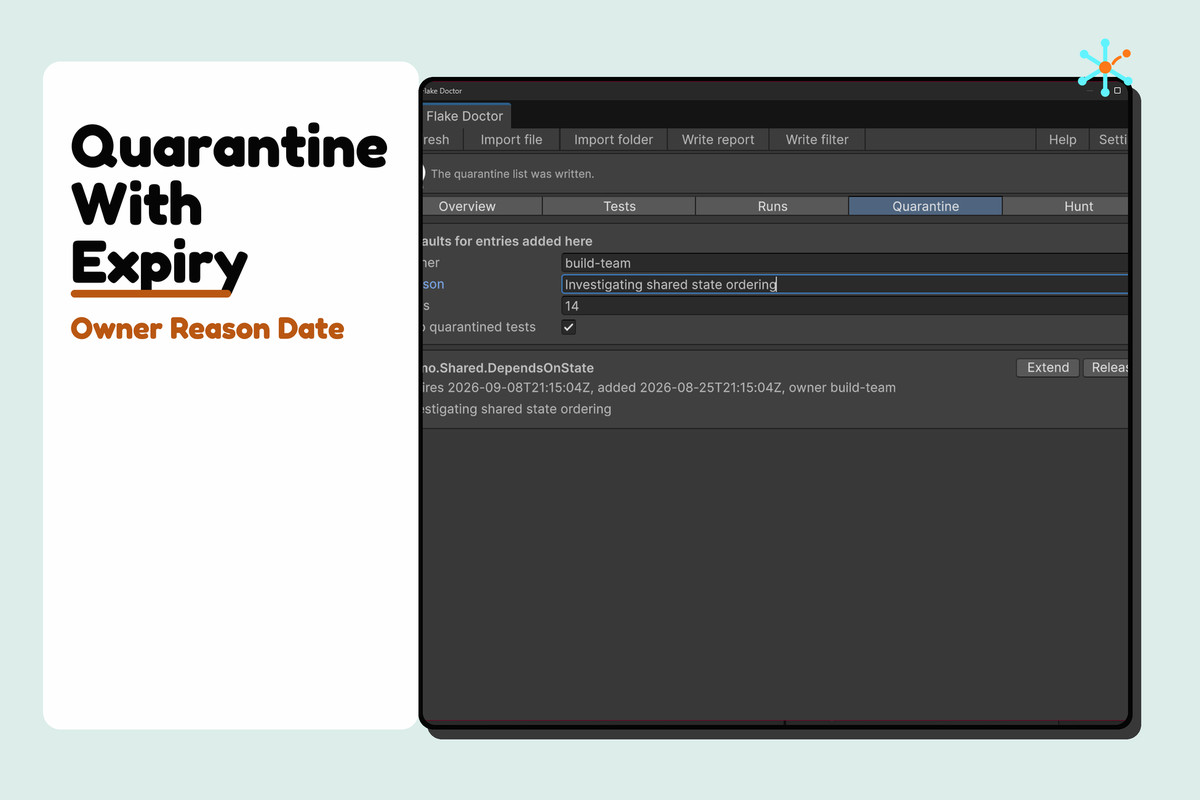Choose Import folder in the toolbar
The image size is (1200, 800).
point(613,140)
